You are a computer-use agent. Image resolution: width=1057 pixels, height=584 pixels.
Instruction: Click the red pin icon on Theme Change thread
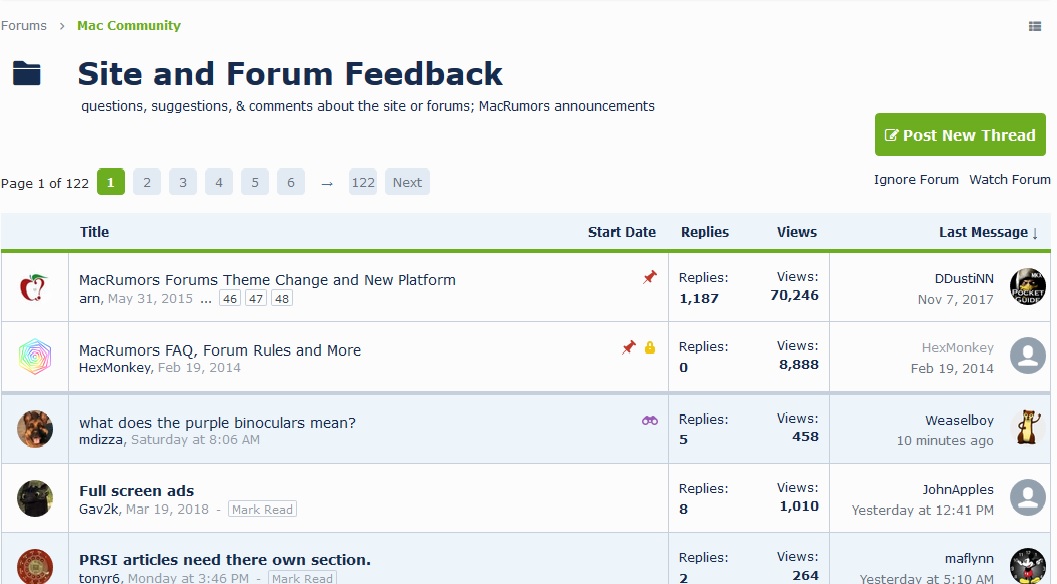(649, 277)
